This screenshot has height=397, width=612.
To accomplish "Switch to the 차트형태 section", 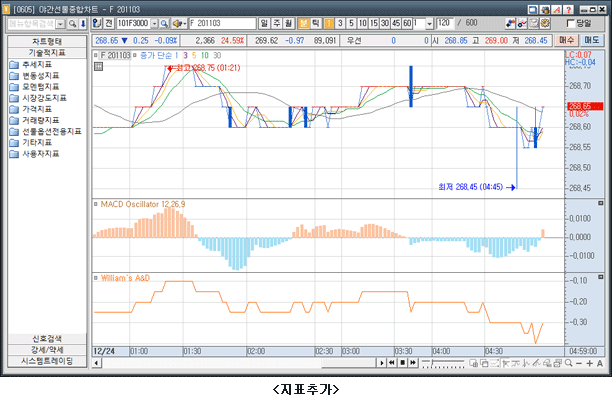I will 47,41.
